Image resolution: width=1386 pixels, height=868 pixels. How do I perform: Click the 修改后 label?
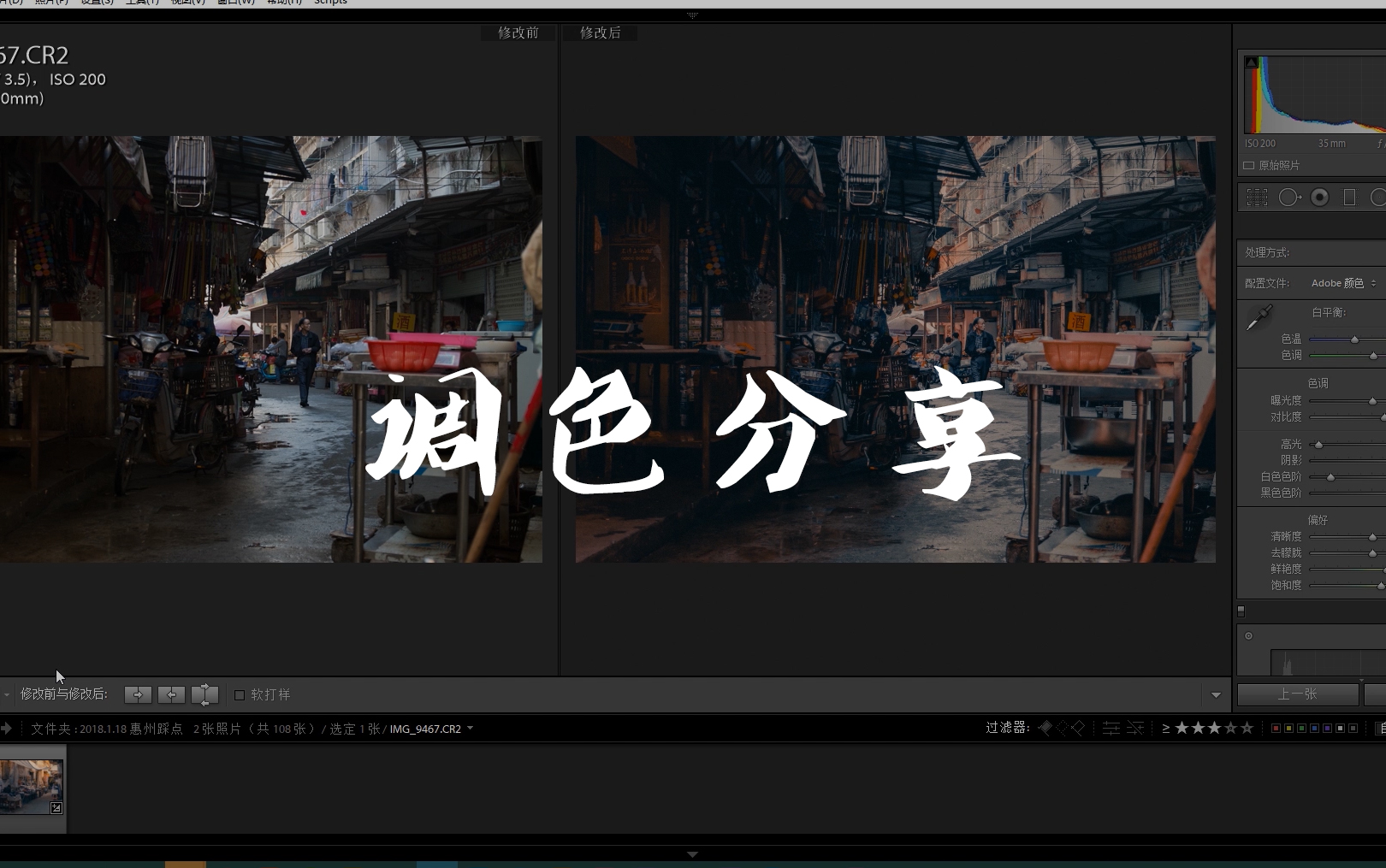601,32
